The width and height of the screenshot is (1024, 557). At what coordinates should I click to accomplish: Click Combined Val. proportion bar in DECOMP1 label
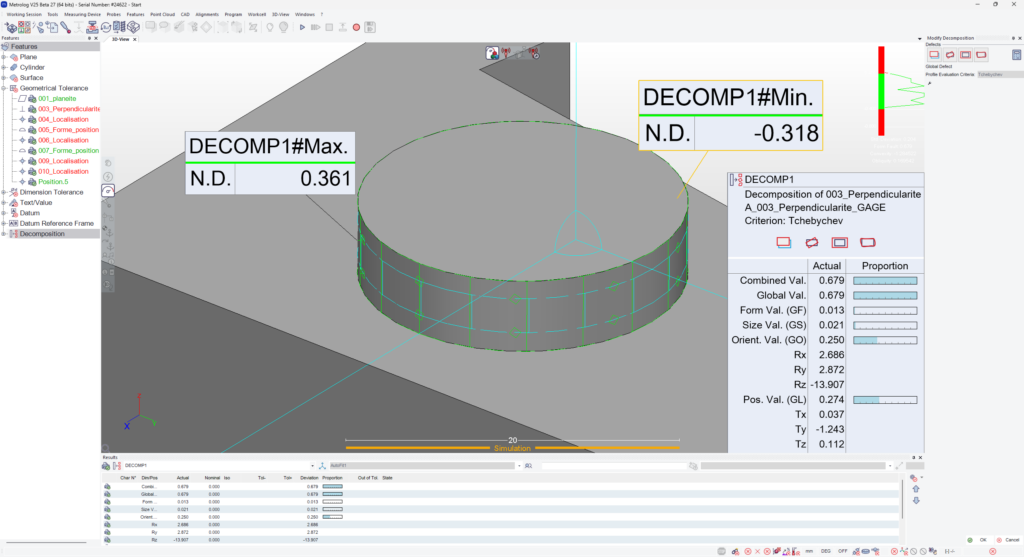coord(885,281)
